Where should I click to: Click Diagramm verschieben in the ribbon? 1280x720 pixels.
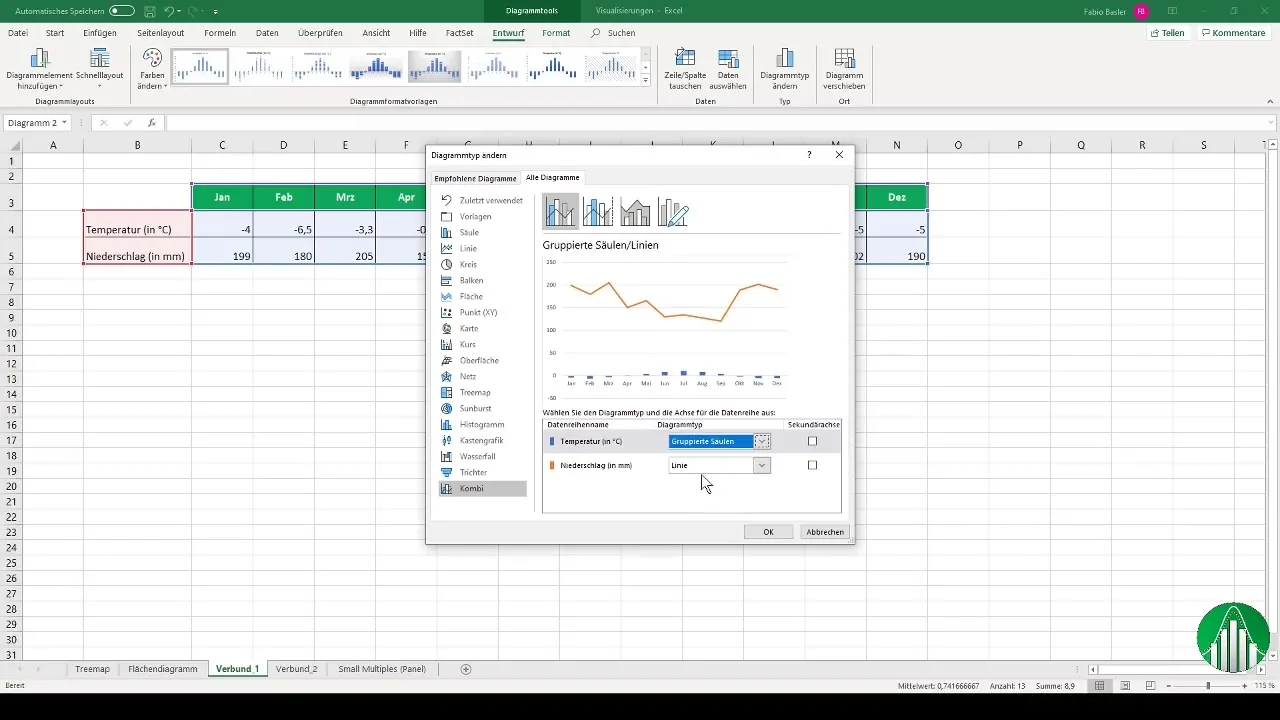point(844,69)
